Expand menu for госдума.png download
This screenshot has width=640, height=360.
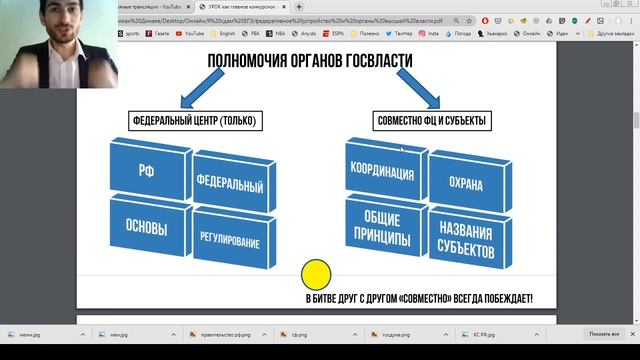pyautogui.click(x=446, y=334)
